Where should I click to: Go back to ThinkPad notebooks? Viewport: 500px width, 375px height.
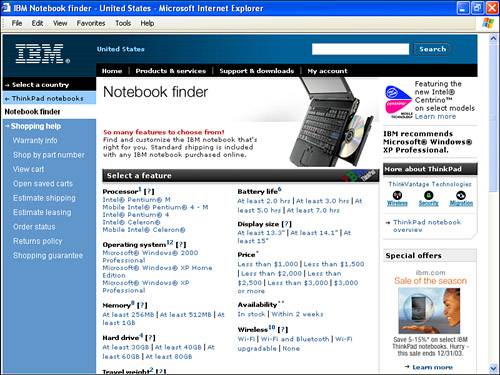click(47, 98)
